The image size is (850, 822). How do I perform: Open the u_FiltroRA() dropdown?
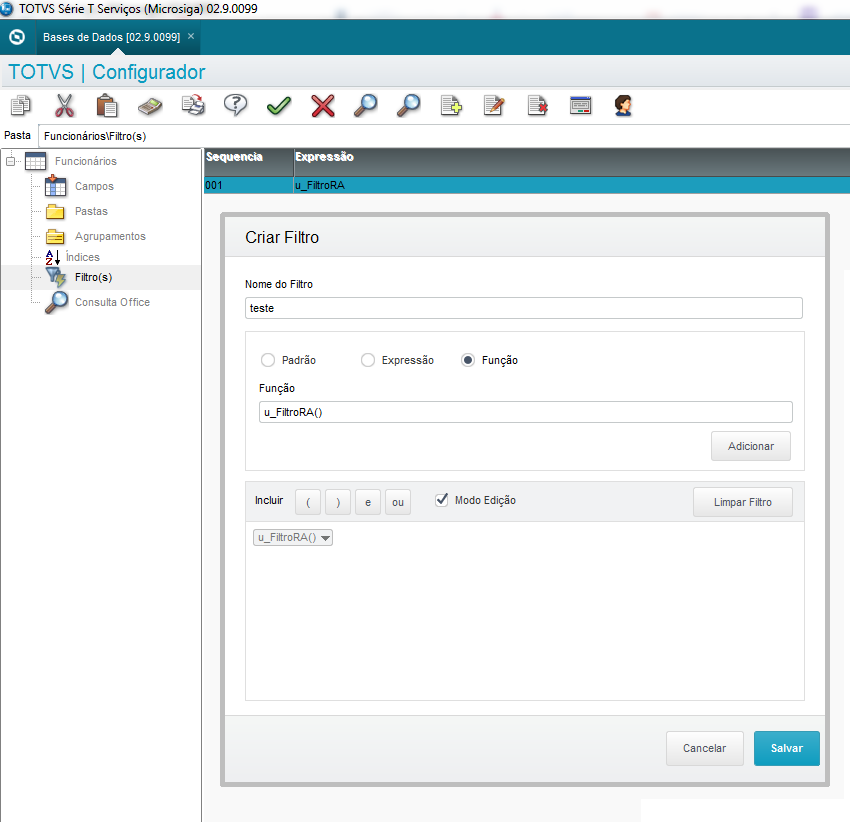tap(293, 537)
